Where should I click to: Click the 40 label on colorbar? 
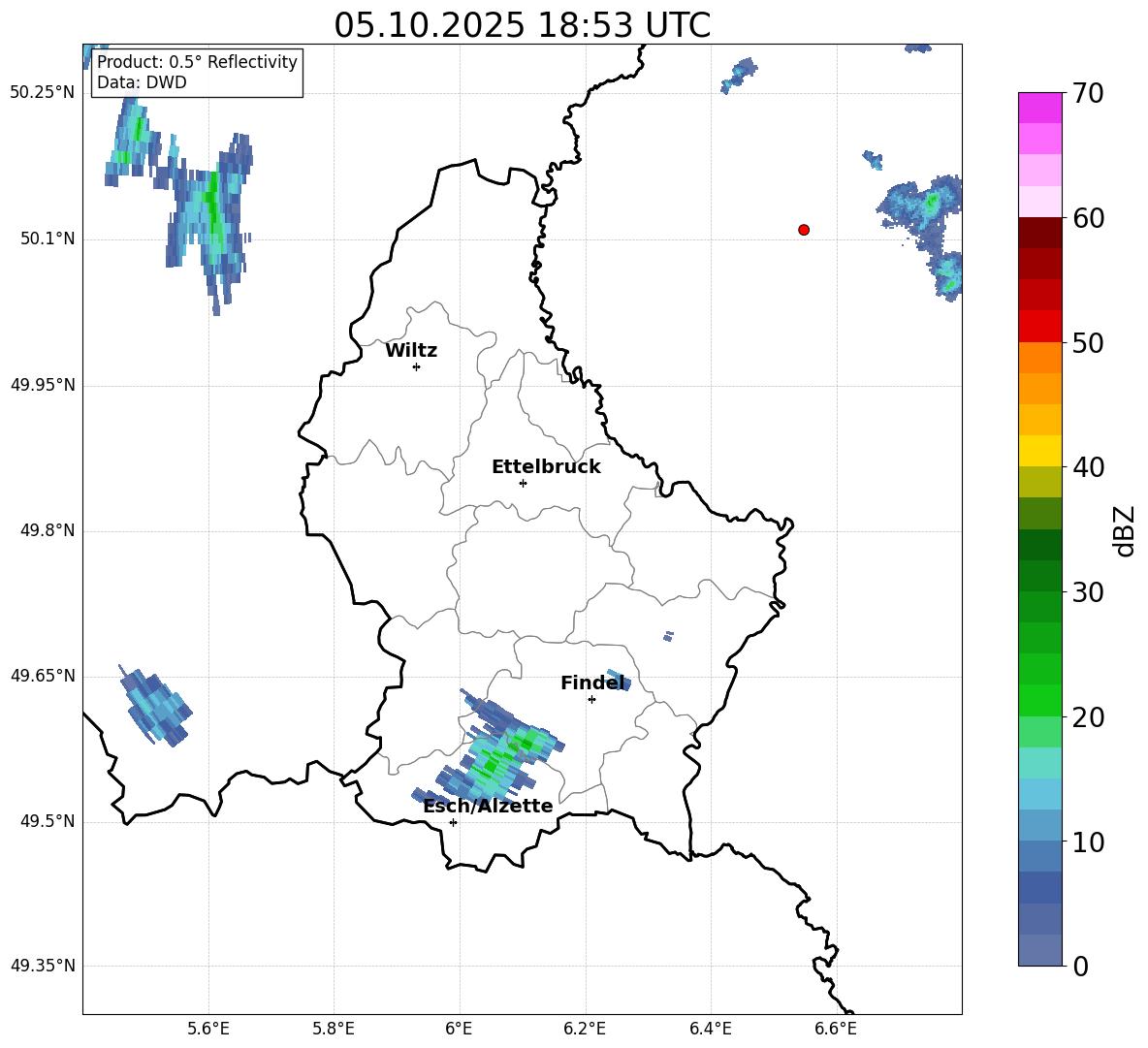[1088, 467]
